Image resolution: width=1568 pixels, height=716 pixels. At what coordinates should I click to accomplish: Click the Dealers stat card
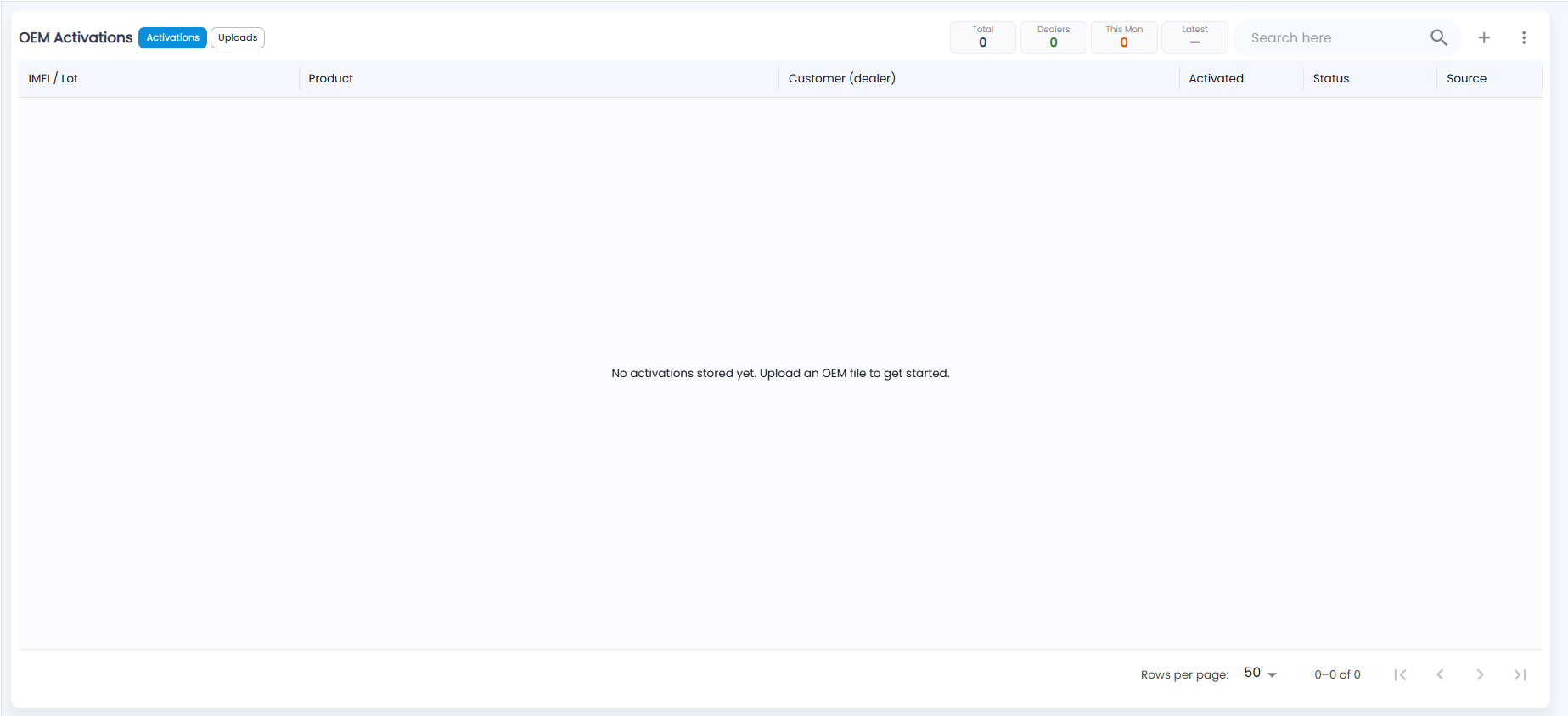[x=1054, y=37]
